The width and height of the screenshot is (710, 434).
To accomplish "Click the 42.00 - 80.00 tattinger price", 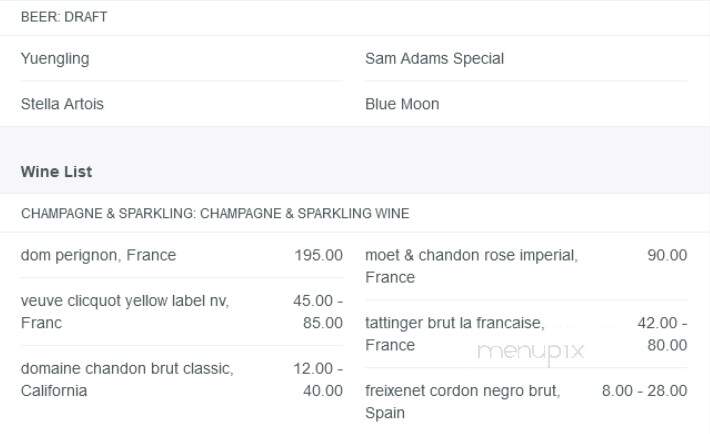I will click(662, 334).
